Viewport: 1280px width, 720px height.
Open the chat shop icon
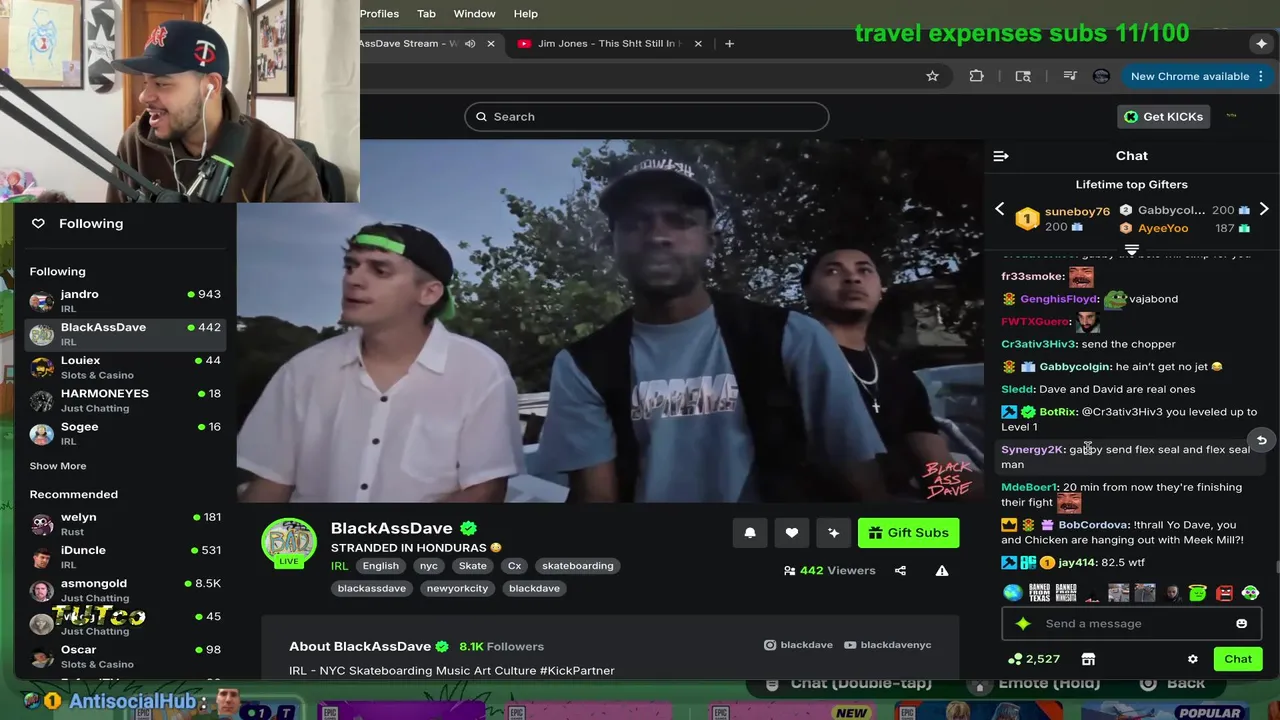tap(1088, 659)
